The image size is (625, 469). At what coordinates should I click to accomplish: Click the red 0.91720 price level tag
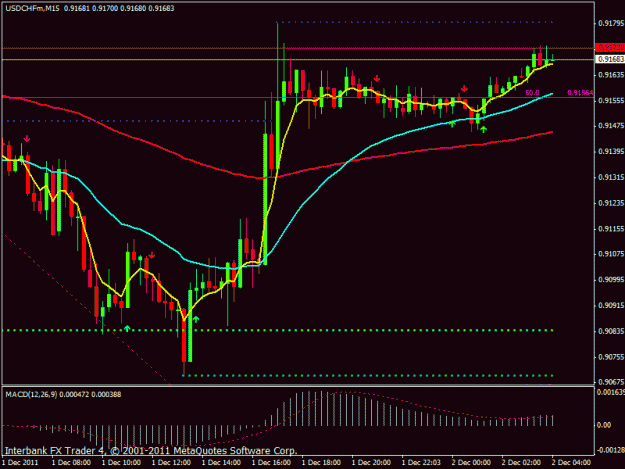[610, 48]
